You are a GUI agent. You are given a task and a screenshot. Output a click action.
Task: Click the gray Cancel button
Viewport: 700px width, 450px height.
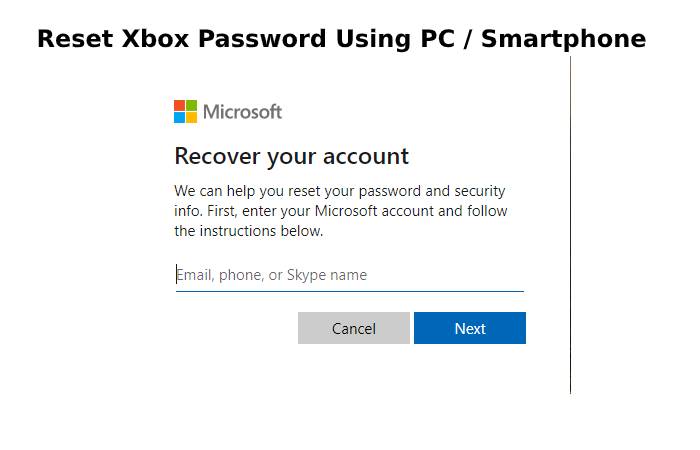(354, 328)
